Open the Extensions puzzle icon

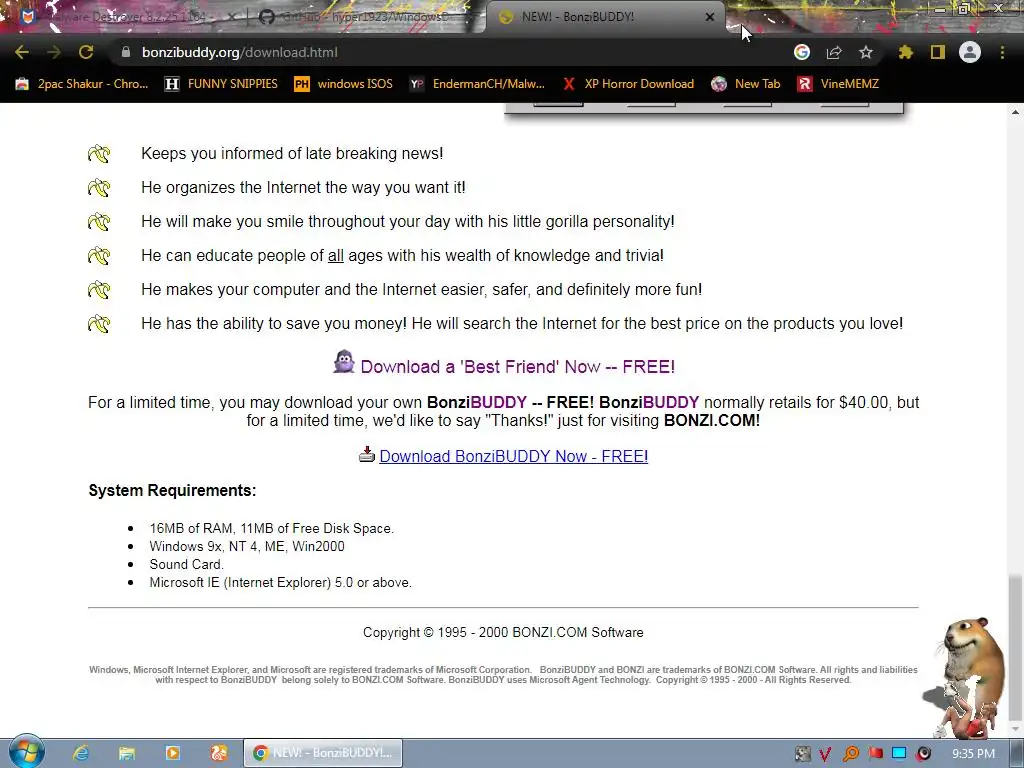906,52
